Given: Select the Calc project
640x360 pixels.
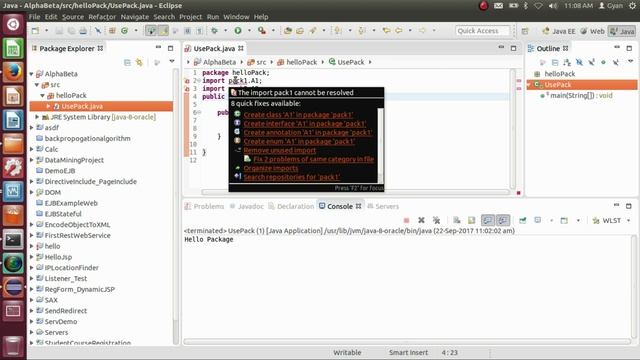Looking at the screenshot, I should tap(51, 149).
